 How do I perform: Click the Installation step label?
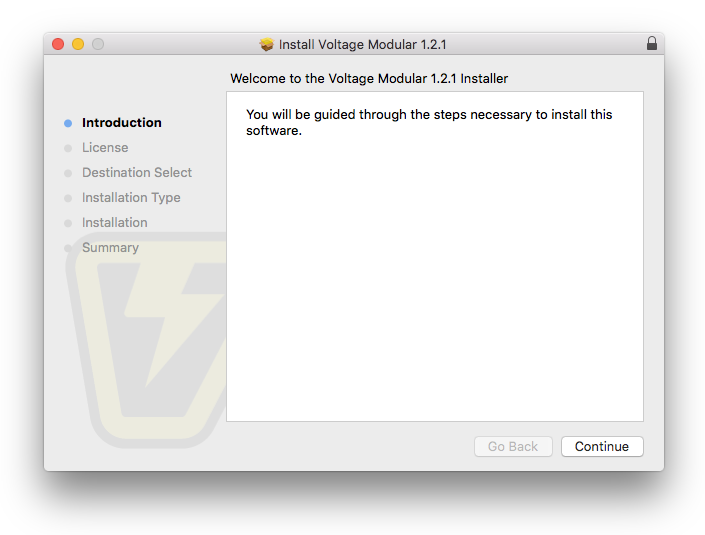tap(114, 223)
